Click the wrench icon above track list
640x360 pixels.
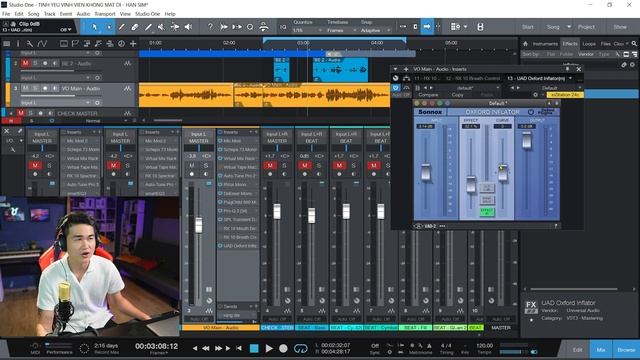(x=29, y=44)
